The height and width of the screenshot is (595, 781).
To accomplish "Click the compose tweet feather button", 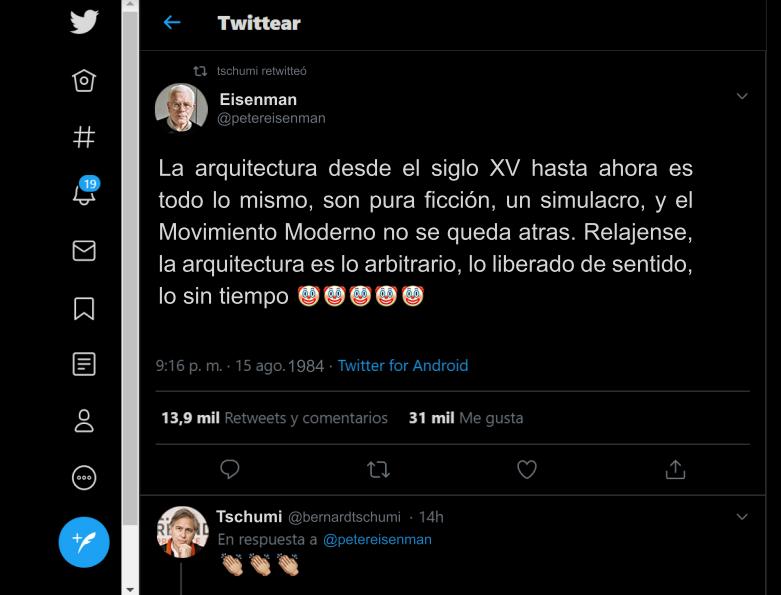I will click(84, 542).
